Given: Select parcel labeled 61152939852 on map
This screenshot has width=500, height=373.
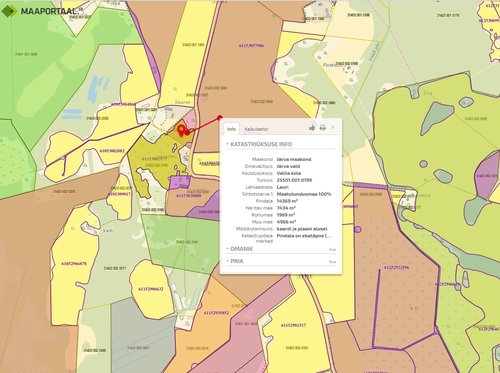Looking at the screenshot, I should (x=216, y=313).
